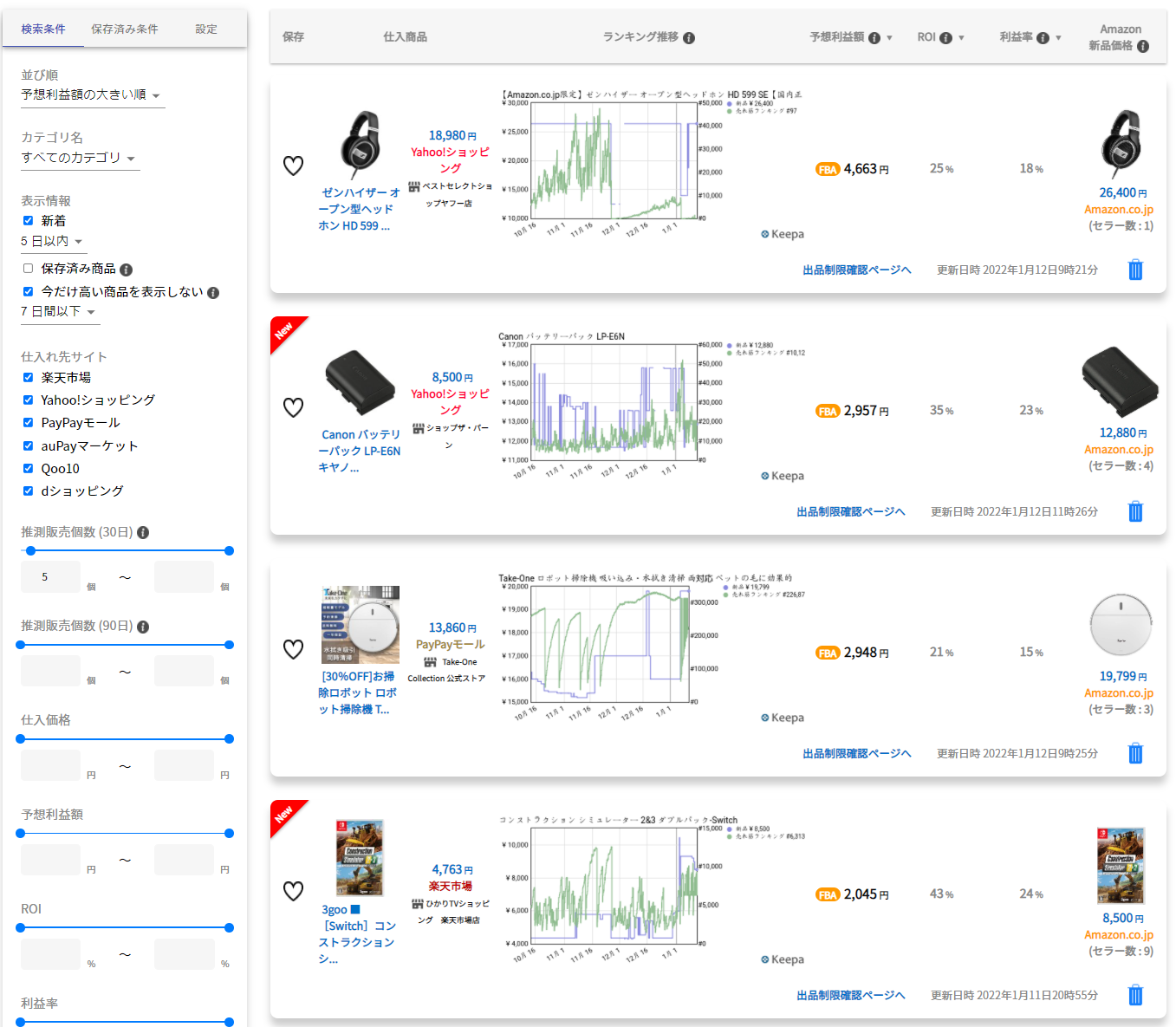Open the 7日間以下 period dropdown
The width and height of the screenshot is (1176, 1027).
pyautogui.click(x=60, y=312)
